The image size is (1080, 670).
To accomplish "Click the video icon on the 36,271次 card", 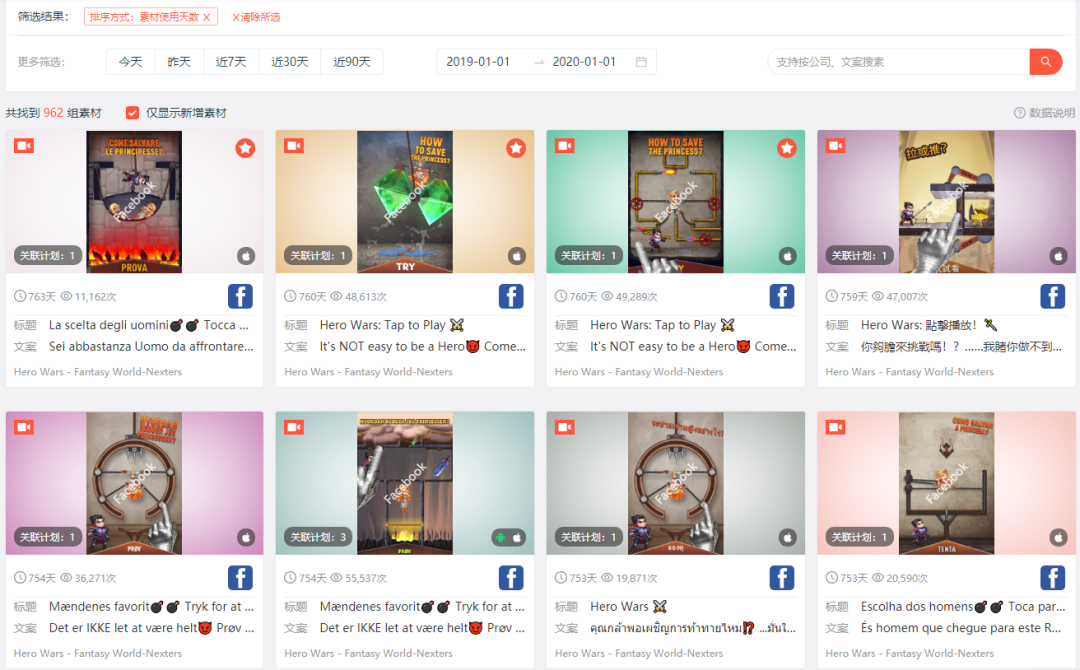I will pyautogui.click(x=24, y=428).
